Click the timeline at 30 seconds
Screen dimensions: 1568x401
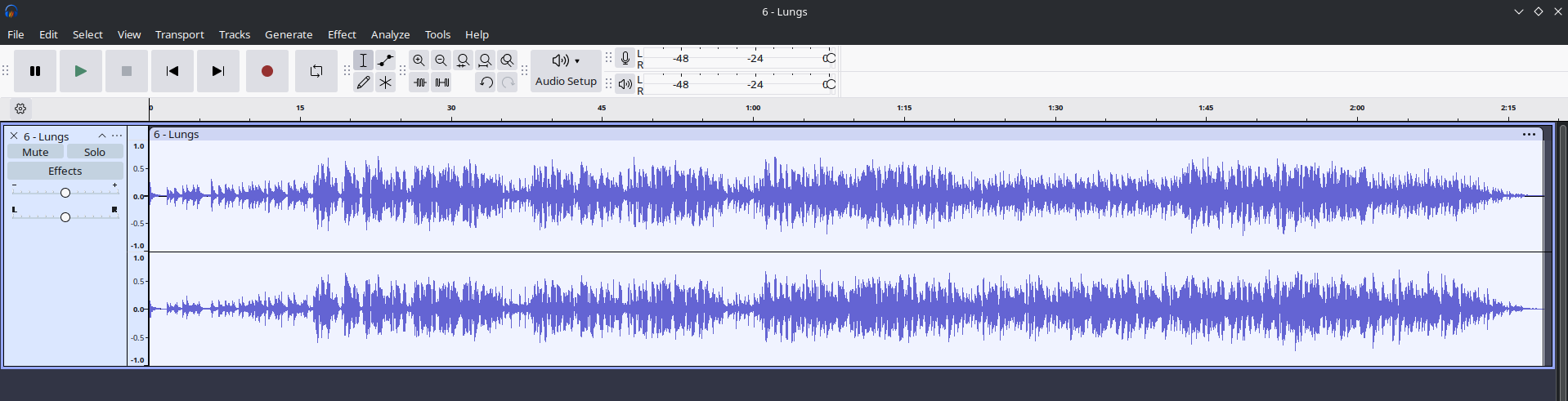[x=451, y=109]
